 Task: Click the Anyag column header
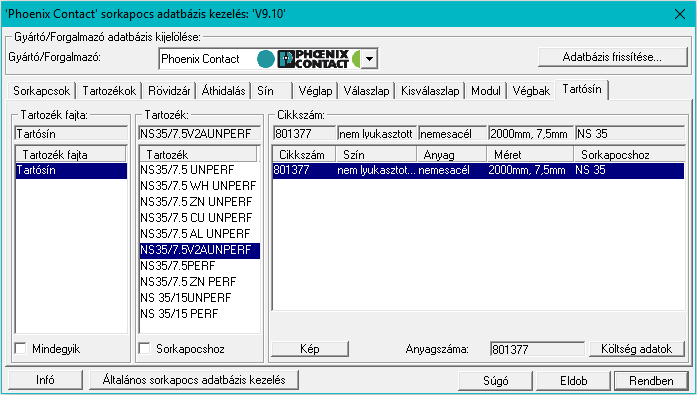pos(451,155)
